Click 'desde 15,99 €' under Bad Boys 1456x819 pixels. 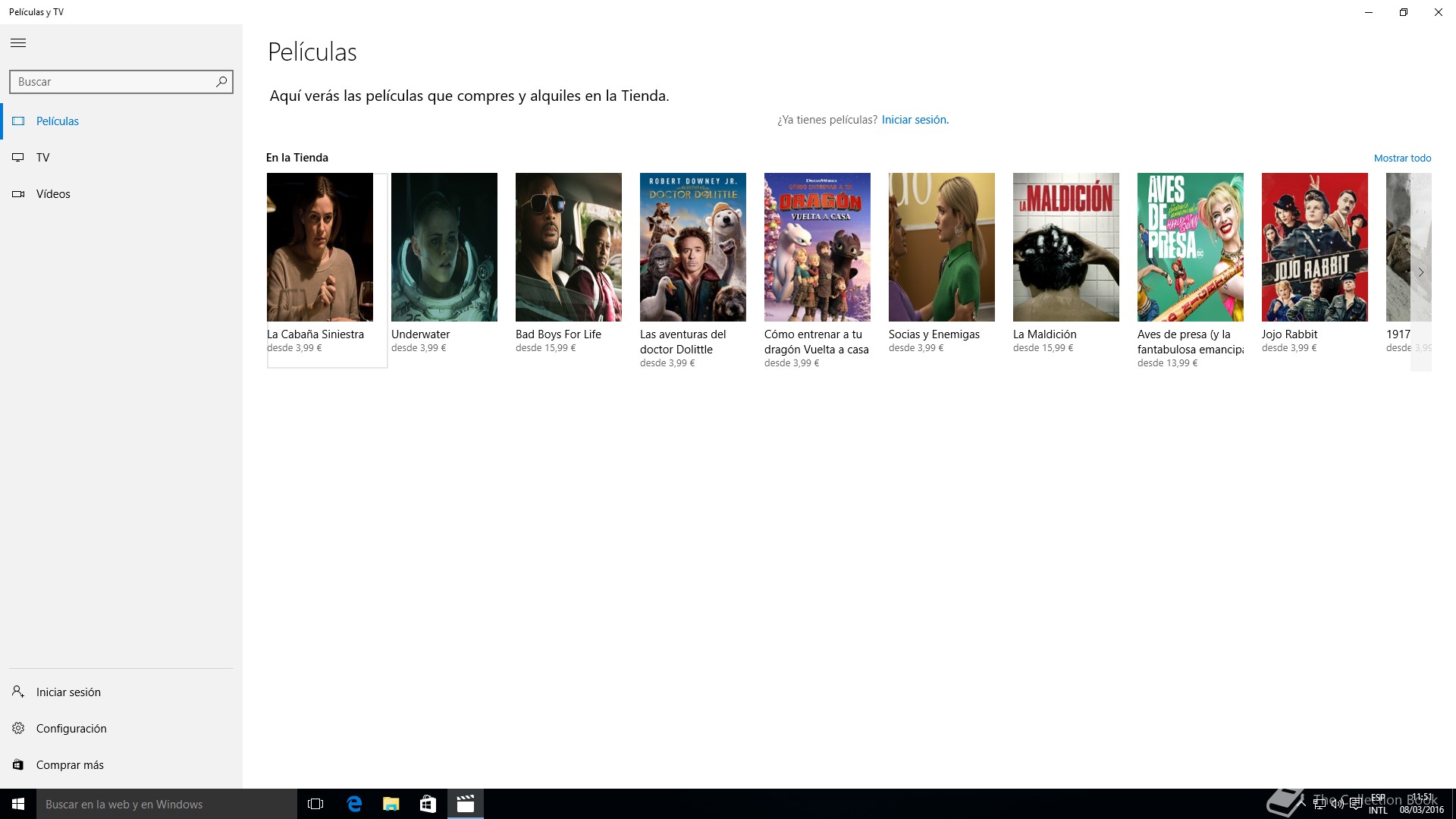(545, 348)
